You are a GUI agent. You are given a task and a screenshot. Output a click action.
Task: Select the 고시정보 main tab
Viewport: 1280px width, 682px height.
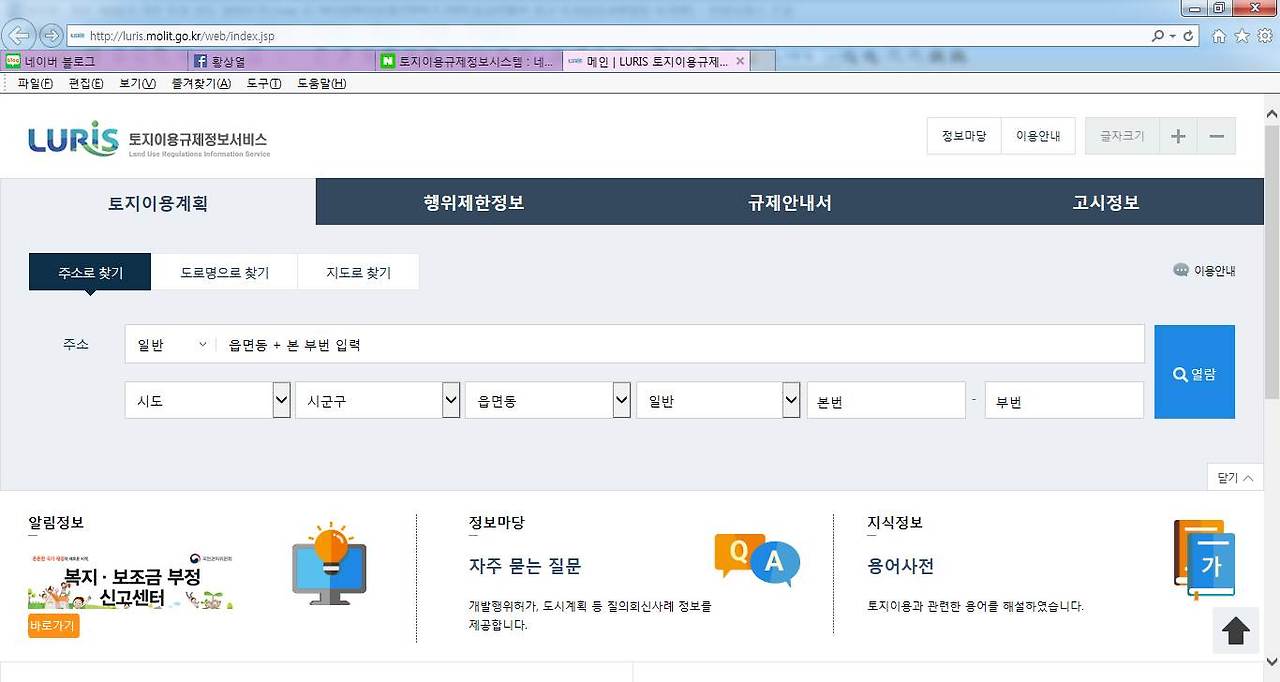1106,202
